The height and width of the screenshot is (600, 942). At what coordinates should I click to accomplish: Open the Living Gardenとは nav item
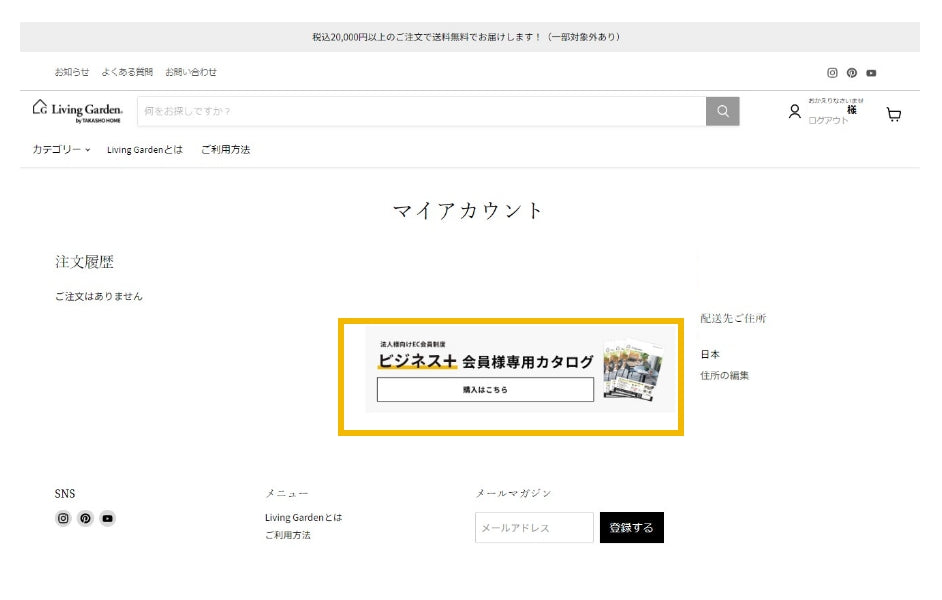point(145,150)
